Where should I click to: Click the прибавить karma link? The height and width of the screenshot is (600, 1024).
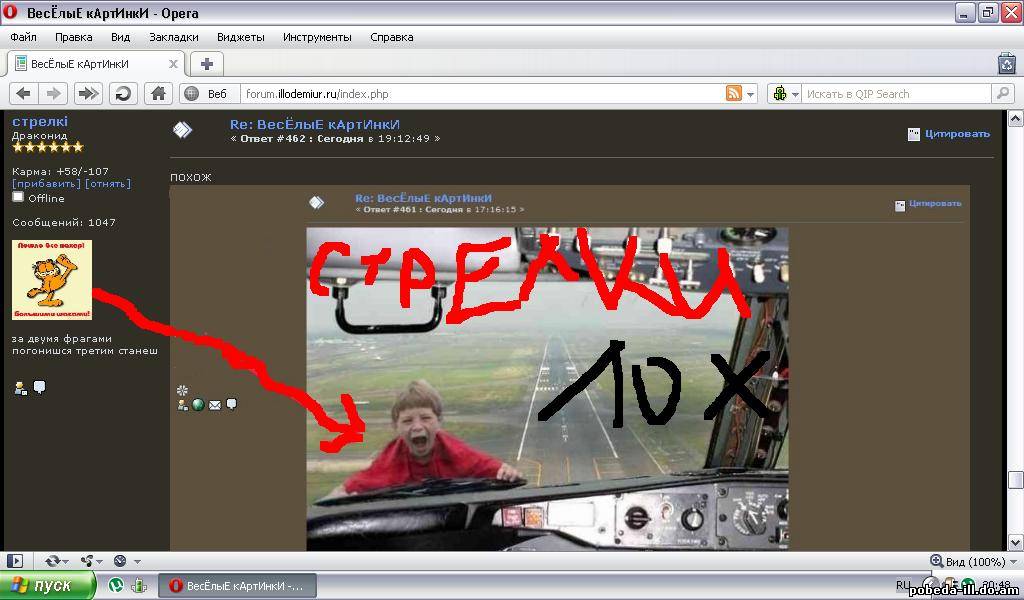point(46,184)
